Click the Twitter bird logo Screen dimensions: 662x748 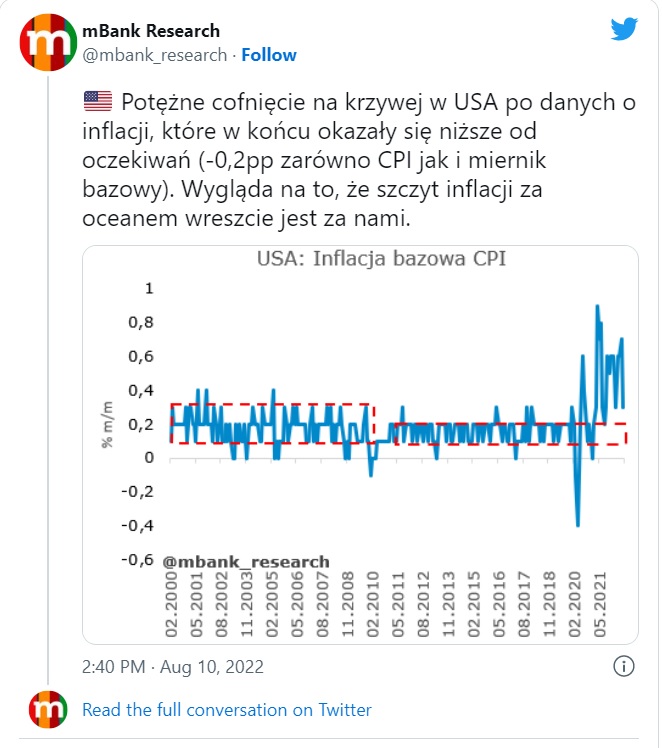(x=624, y=30)
